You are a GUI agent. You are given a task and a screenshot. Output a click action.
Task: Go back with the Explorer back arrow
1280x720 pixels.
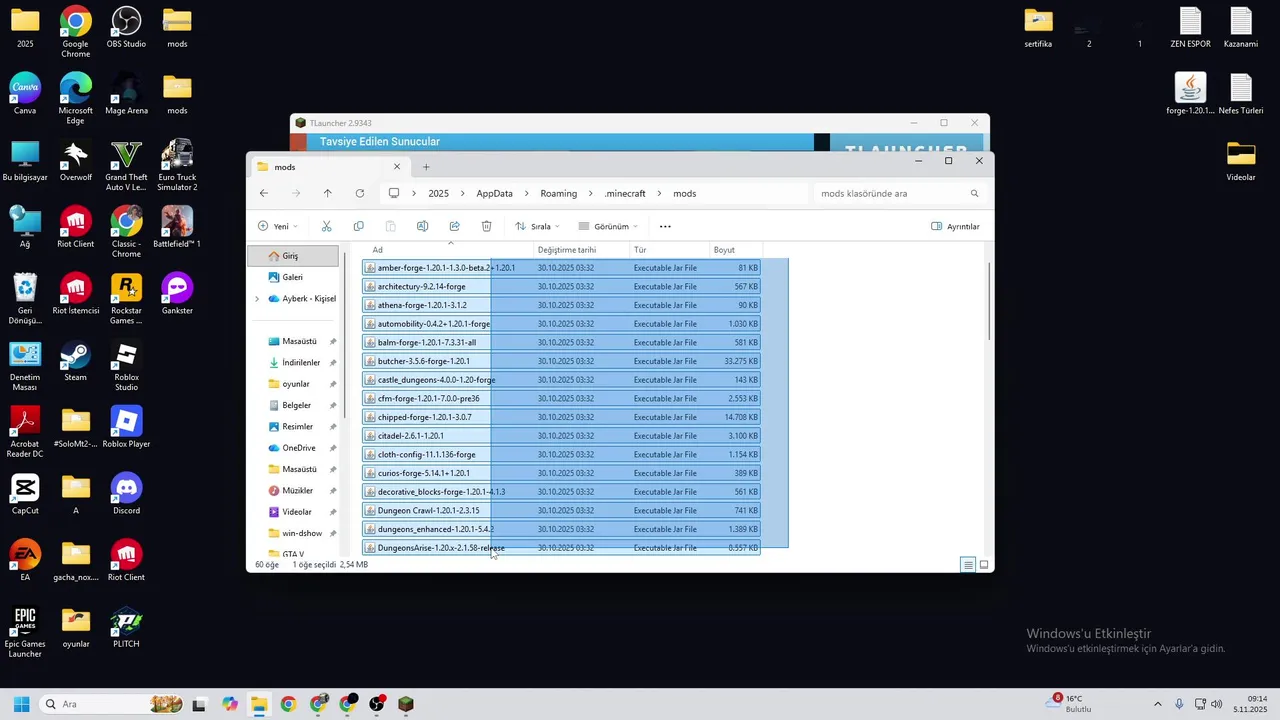264,193
